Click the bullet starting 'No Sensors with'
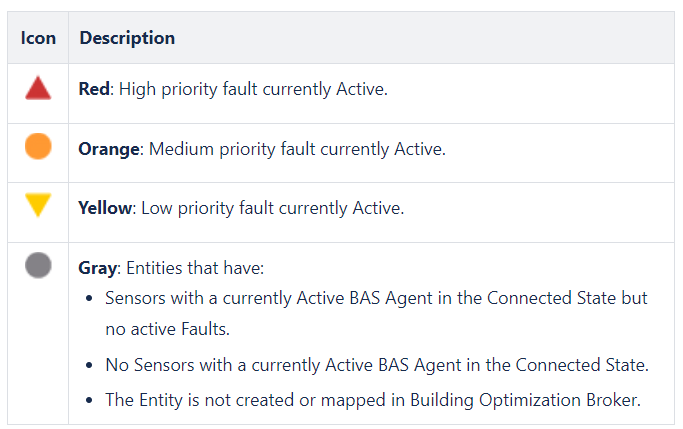The image size is (683, 429). pyautogui.click(x=376, y=365)
